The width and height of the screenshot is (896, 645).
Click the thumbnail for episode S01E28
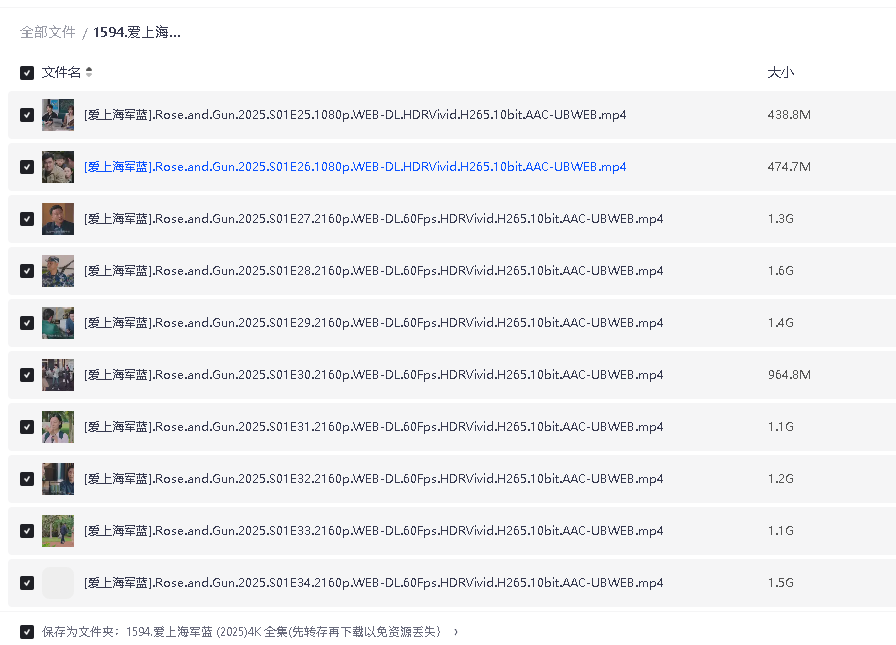pos(58,270)
